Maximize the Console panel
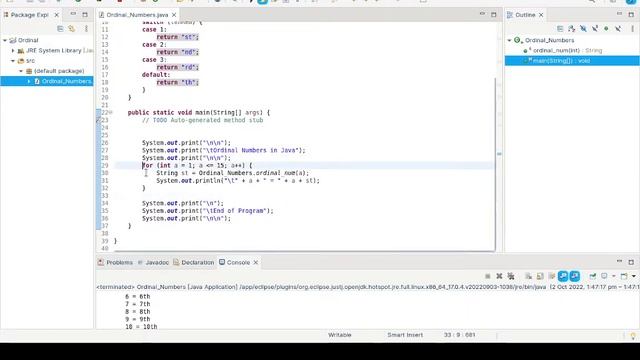Viewport: 640px width, 360px height. pyautogui.click(x=631, y=262)
